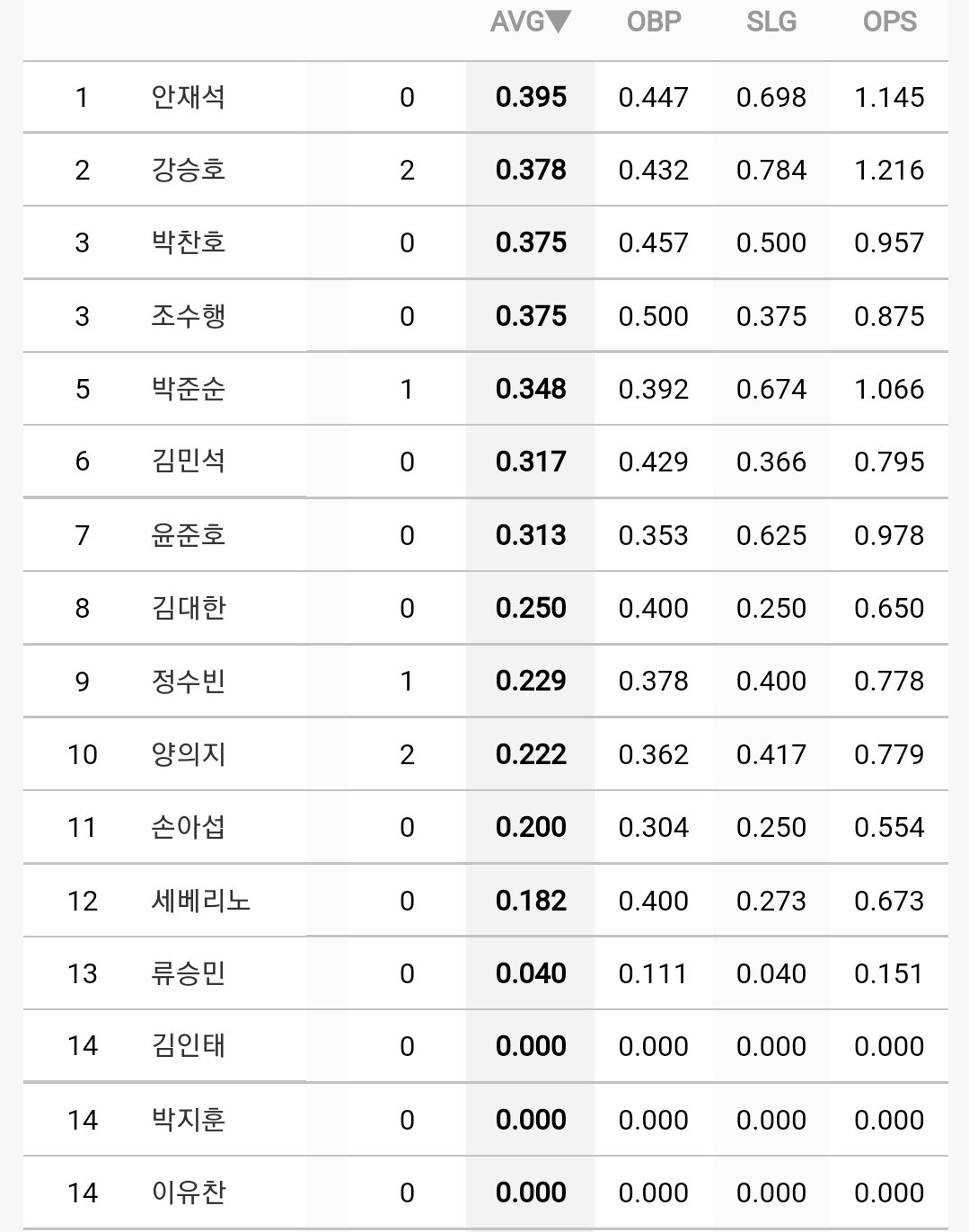Click player name 김민석
The height and width of the screenshot is (1232, 969).
tap(188, 462)
